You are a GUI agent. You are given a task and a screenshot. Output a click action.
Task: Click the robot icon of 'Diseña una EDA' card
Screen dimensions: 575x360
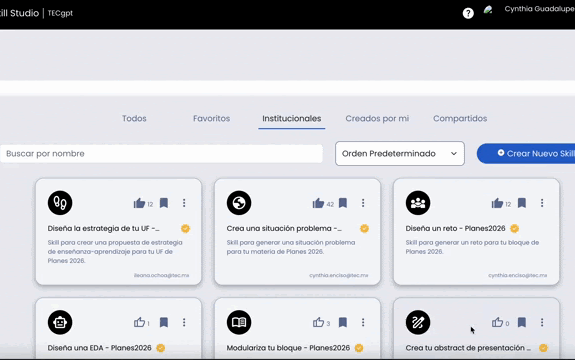[60, 322]
